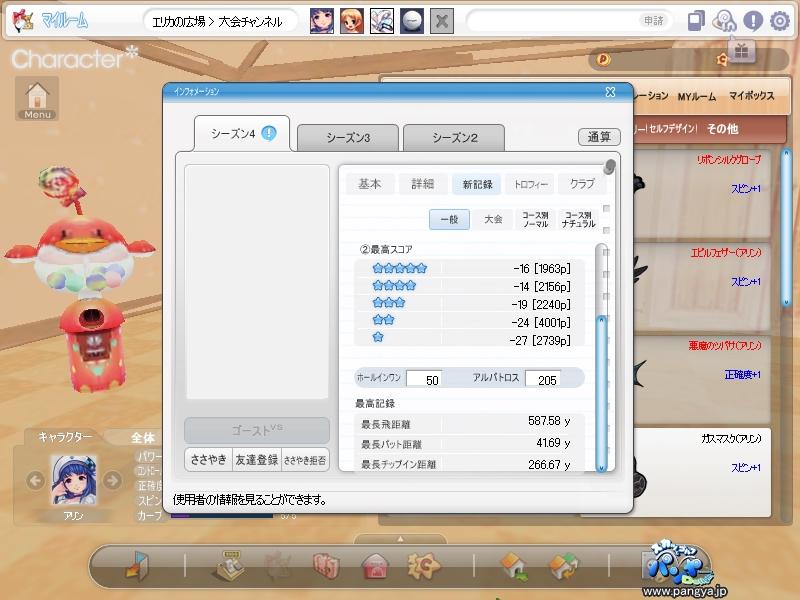Image resolution: width=800 pixels, height=600 pixels.
Task: Select the その他 category in background panel
Action: (722, 129)
